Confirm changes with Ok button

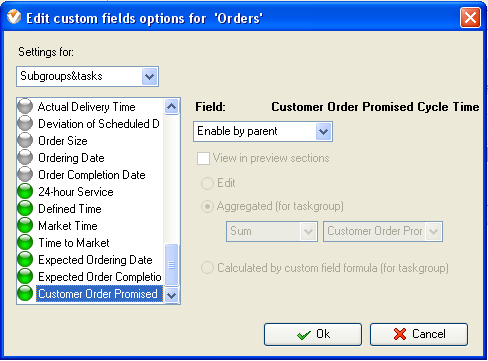point(313,334)
